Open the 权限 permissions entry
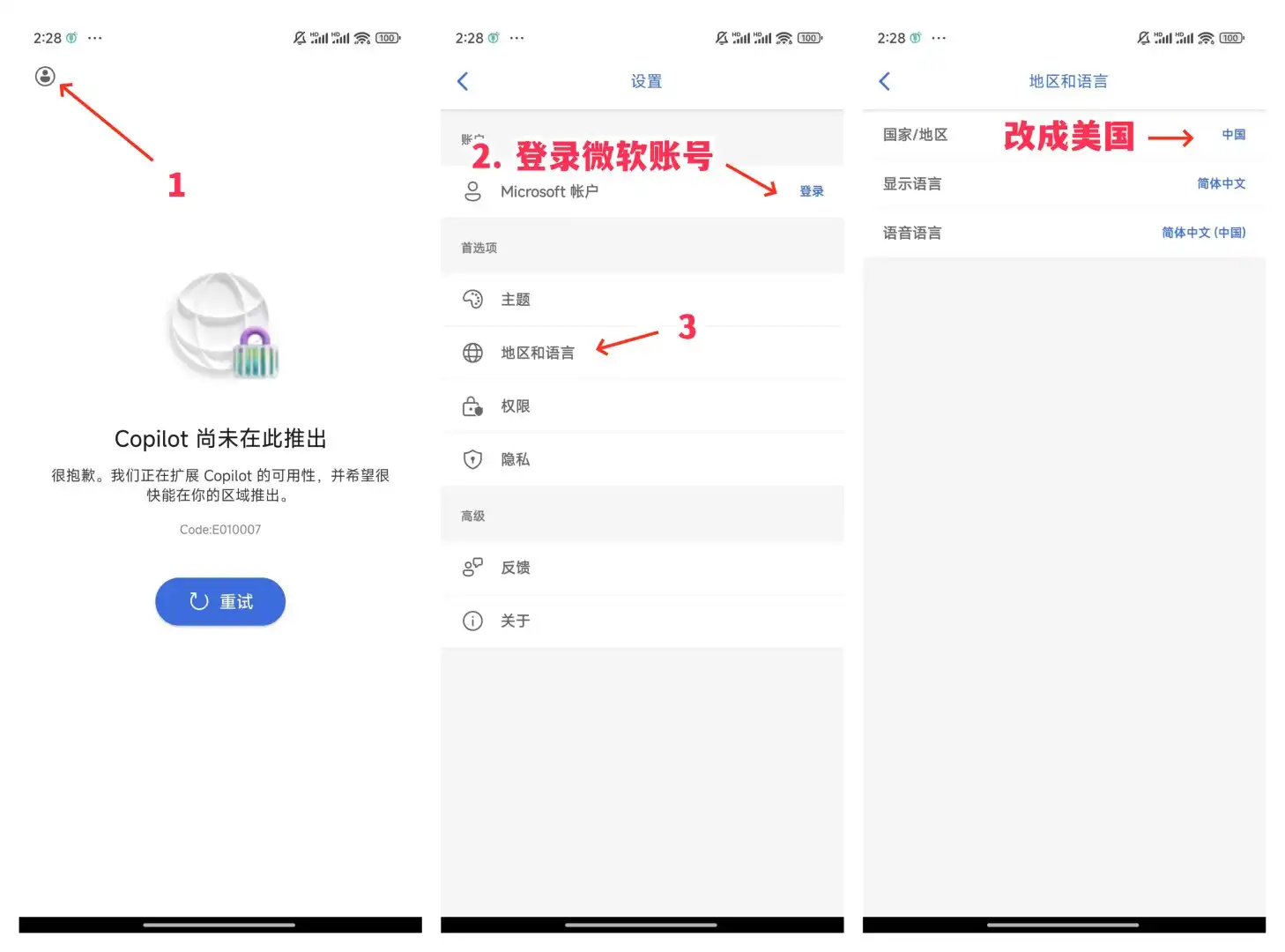 click(642, 406)
